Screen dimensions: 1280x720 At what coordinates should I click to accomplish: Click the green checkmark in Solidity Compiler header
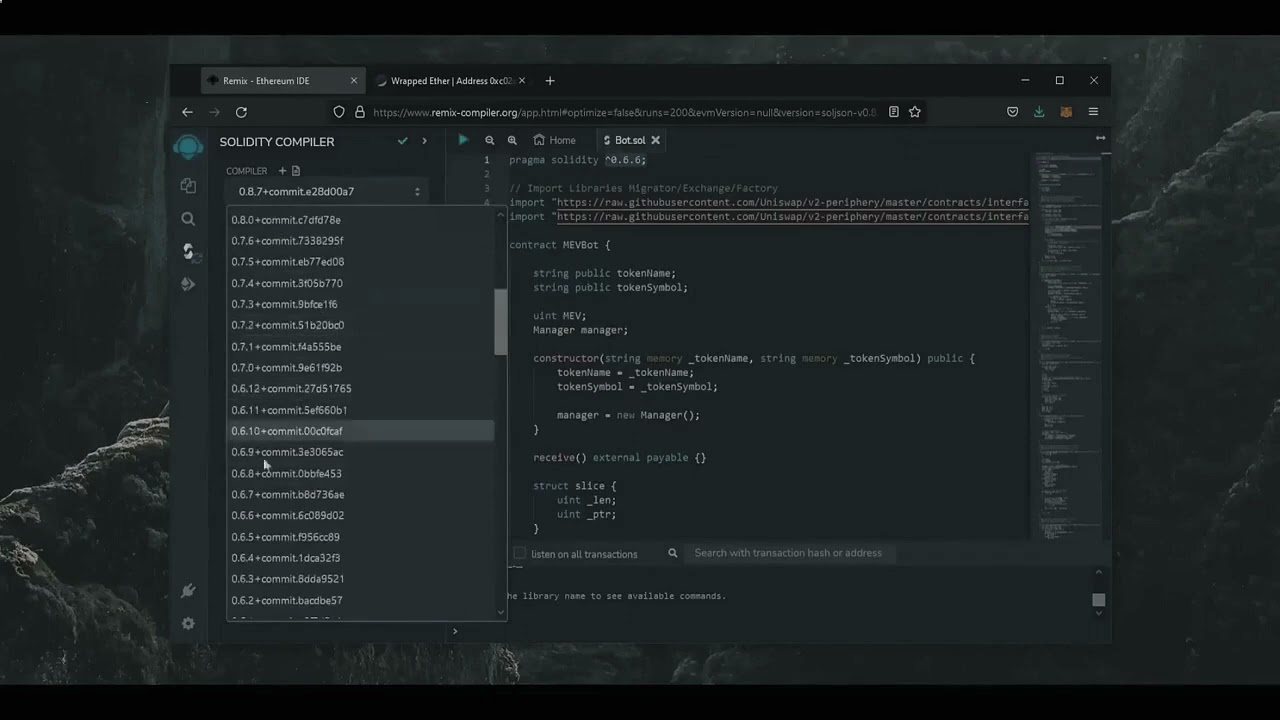402,141
